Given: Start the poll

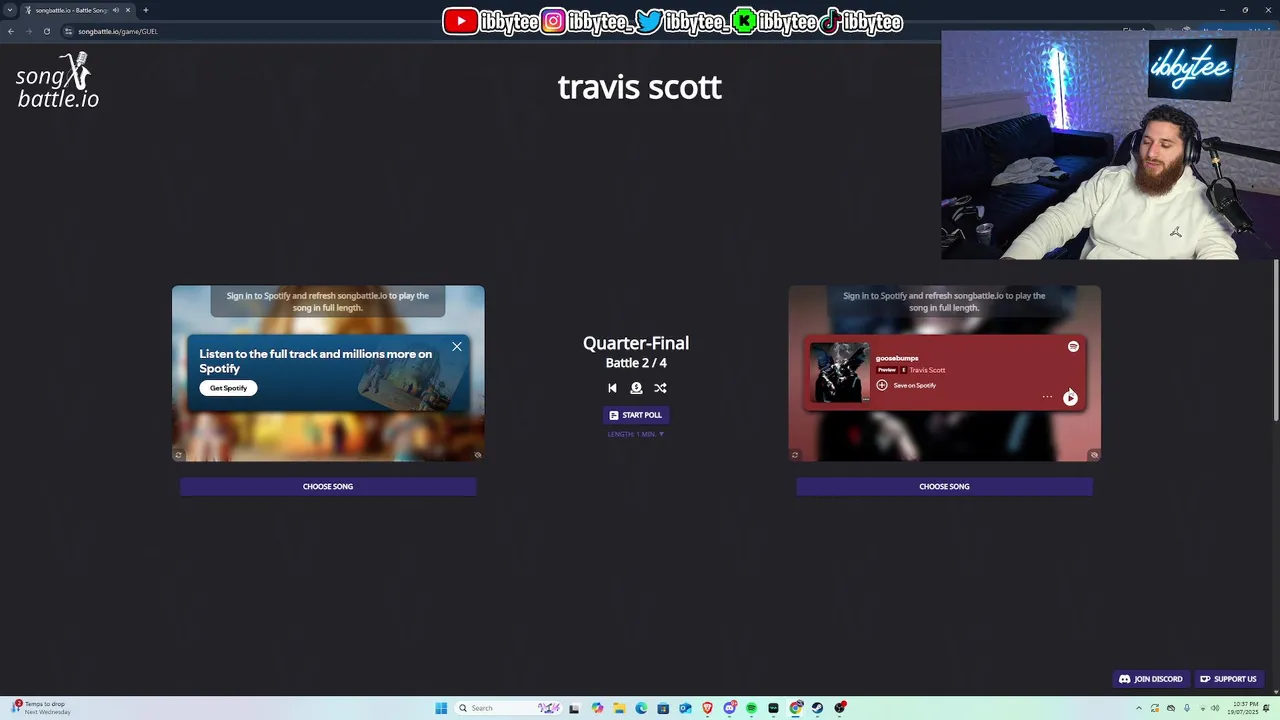Looking at the screenshot, I should click(636, 415).
